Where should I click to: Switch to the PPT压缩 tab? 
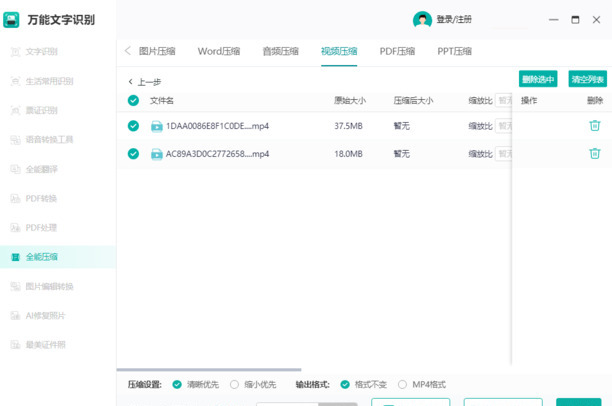click(454, 51)
